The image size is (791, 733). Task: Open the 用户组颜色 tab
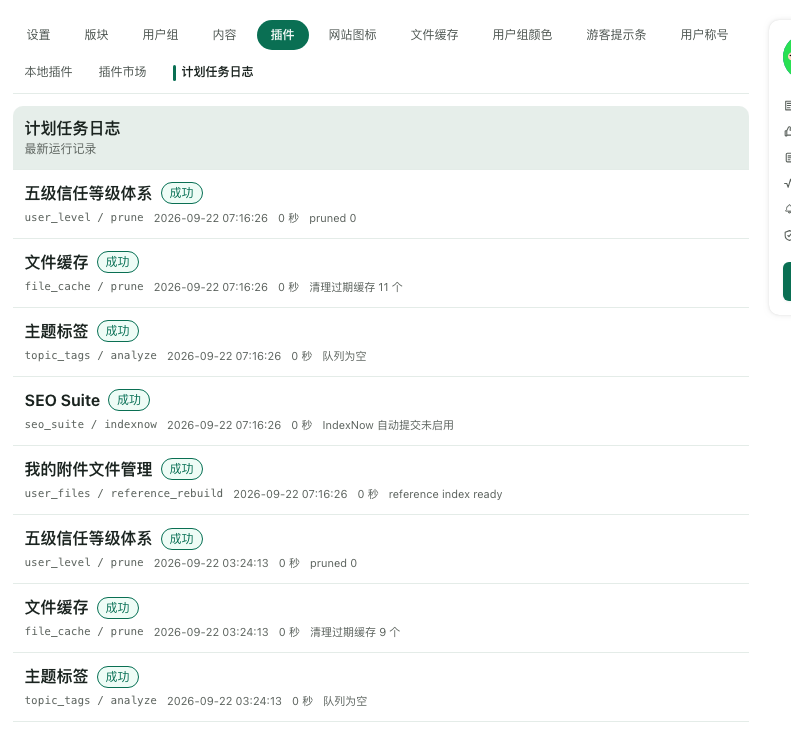pyautogui.click(x=522, y=35)
